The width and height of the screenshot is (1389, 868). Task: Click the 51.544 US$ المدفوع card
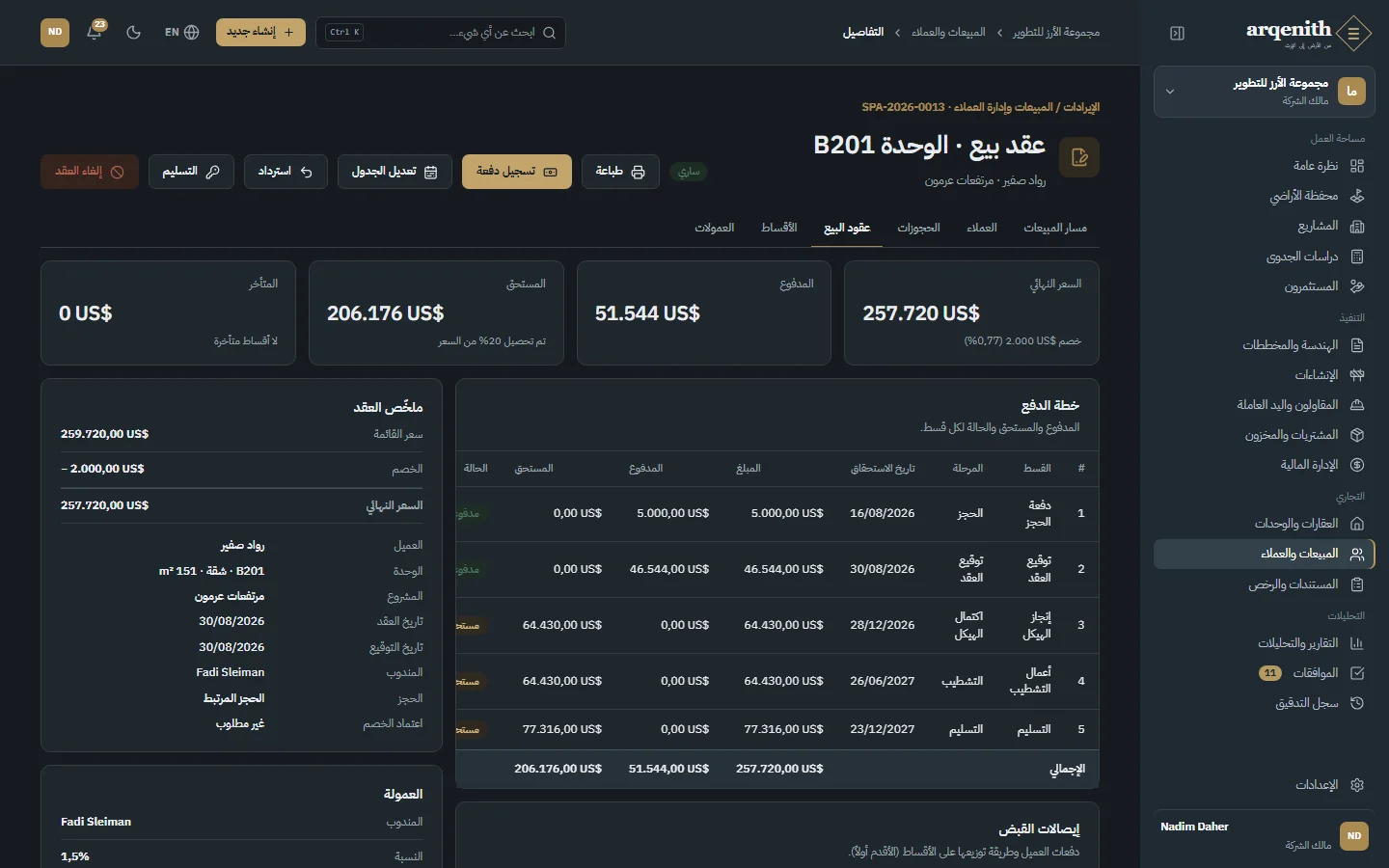(x=704, y=312)
